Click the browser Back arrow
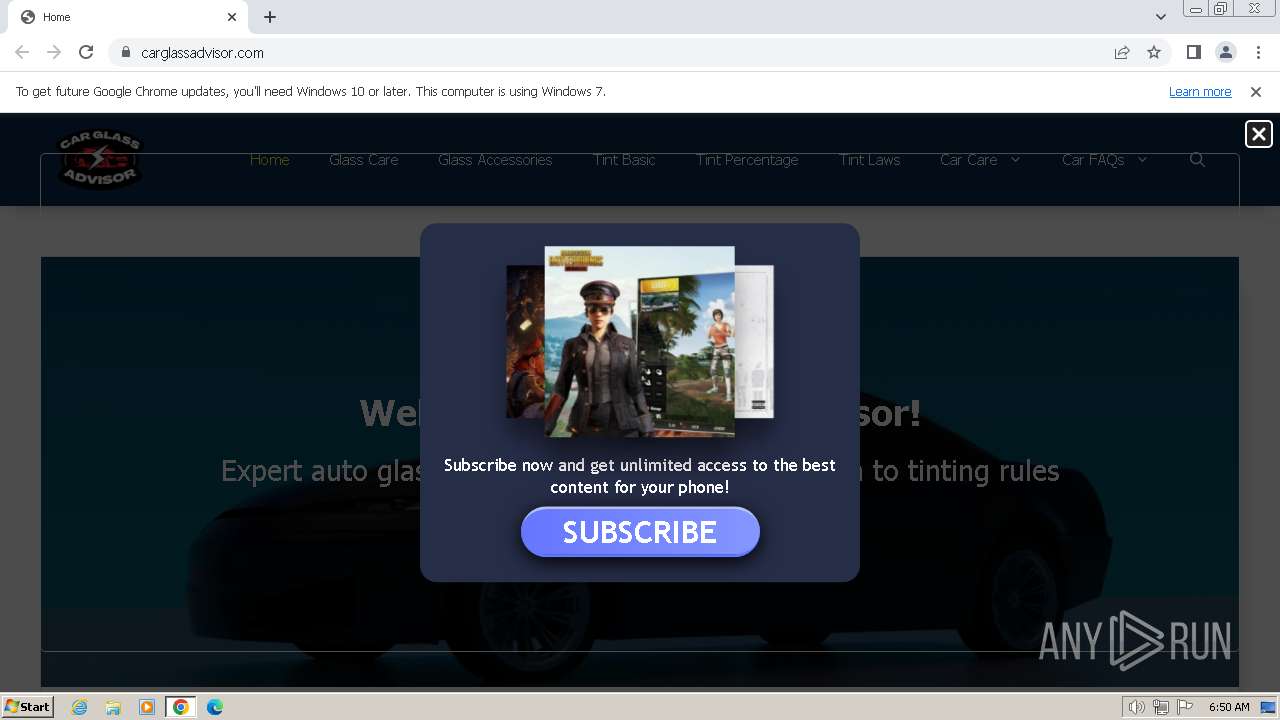This screenshot has width=1280, height=720. tap(22, 52)
